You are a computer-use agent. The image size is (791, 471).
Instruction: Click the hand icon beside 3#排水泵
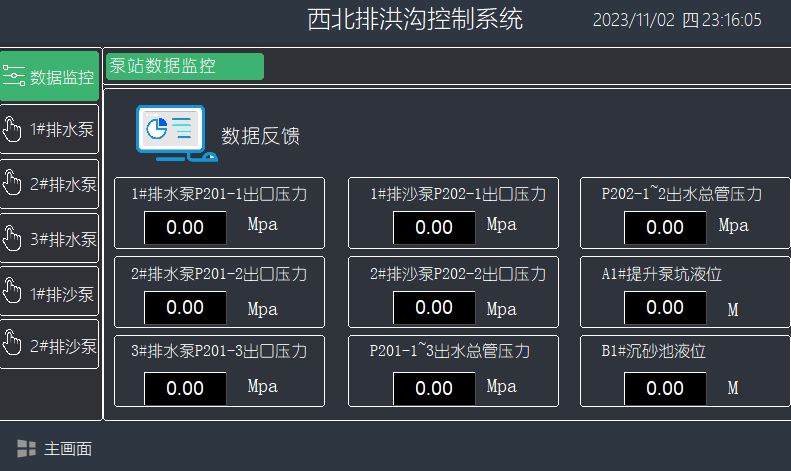pos(13,238)
